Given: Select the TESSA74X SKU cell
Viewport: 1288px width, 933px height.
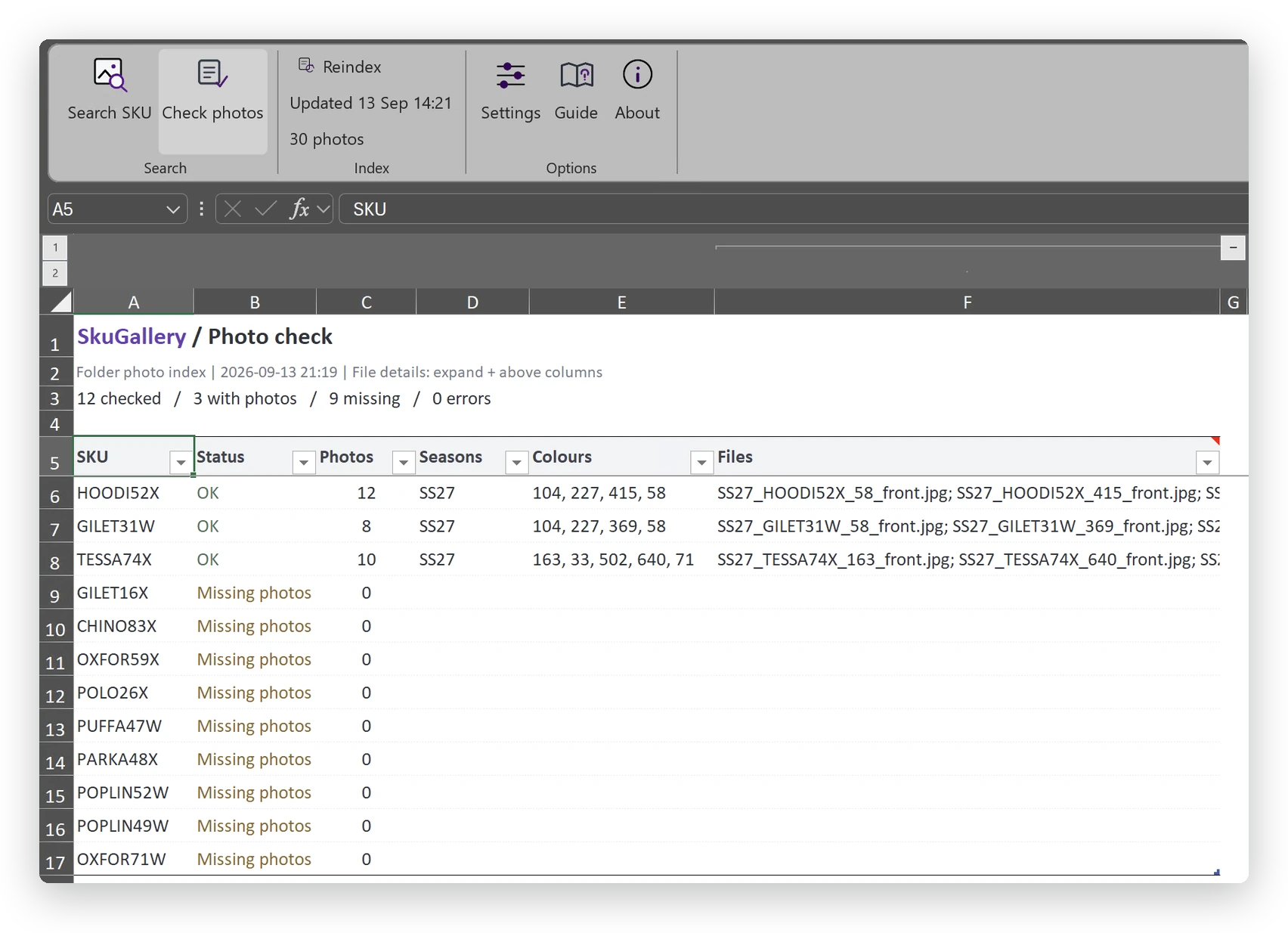Looking at the screenshot, I should pyautogui.click(x=134, y=559).
